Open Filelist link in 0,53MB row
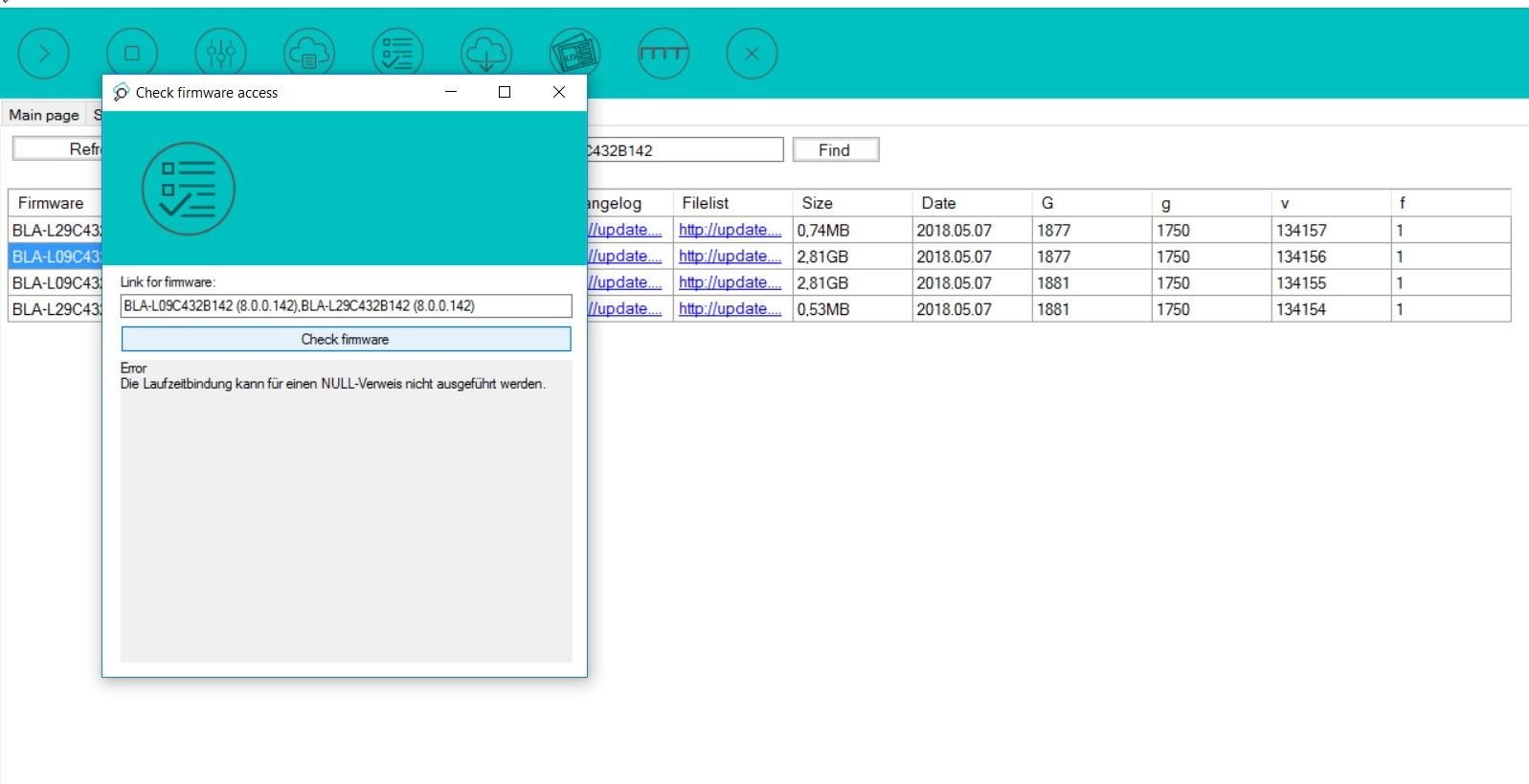This screenshot has height=784, width=1529. click(731, 308)
